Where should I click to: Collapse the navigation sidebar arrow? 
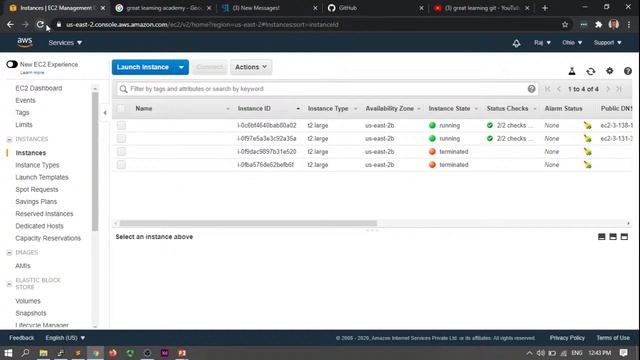coord(105,113)
